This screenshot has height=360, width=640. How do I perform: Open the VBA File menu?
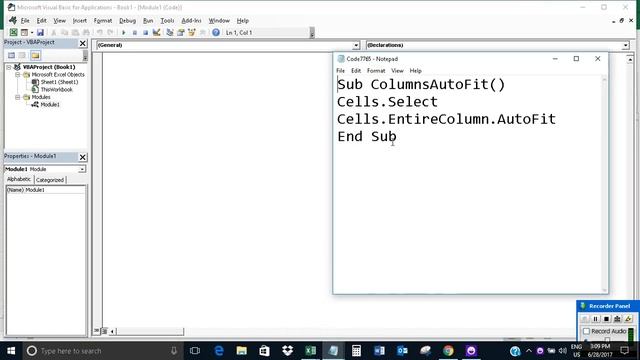tap(25, 20)
